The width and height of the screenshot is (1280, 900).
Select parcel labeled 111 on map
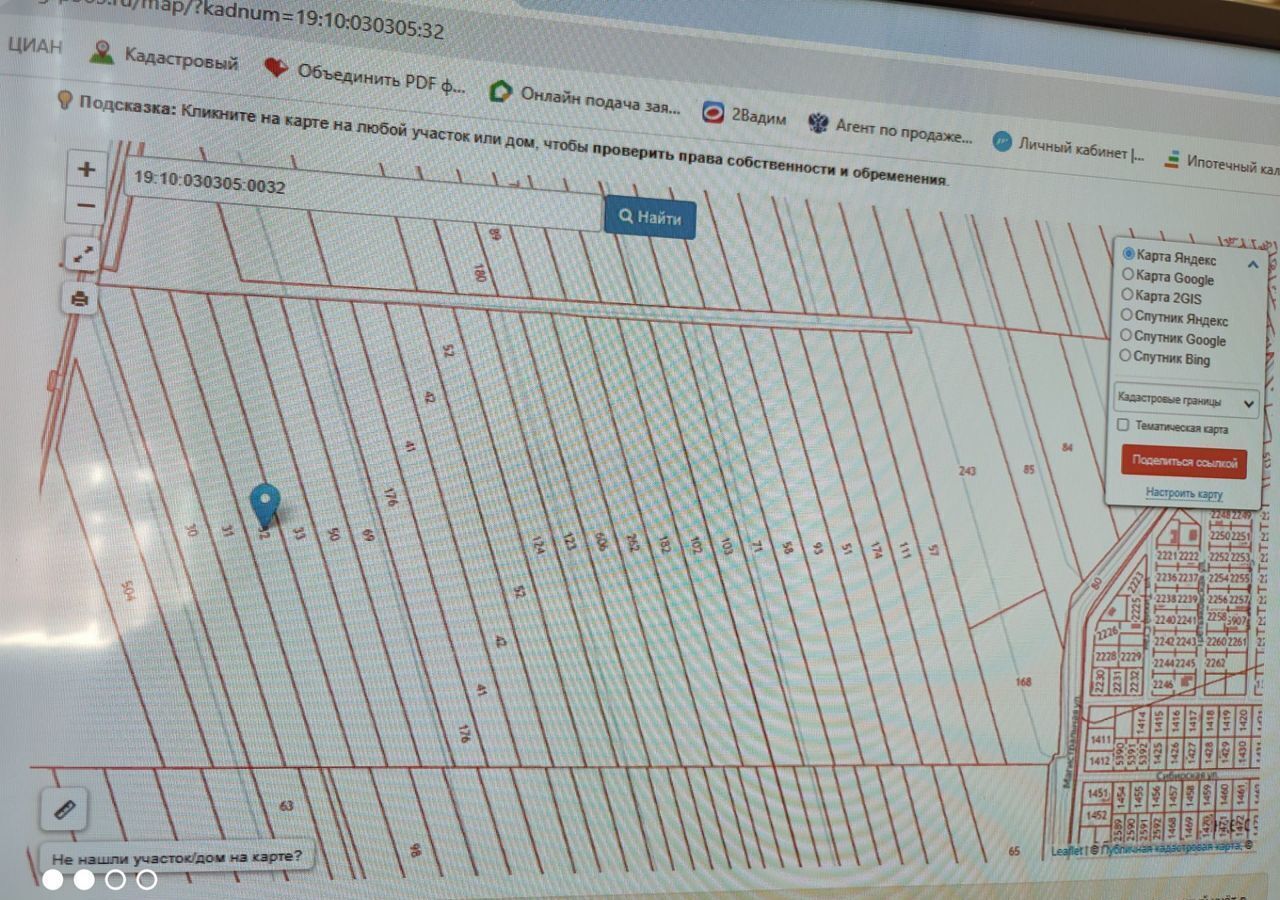(905, 549)
